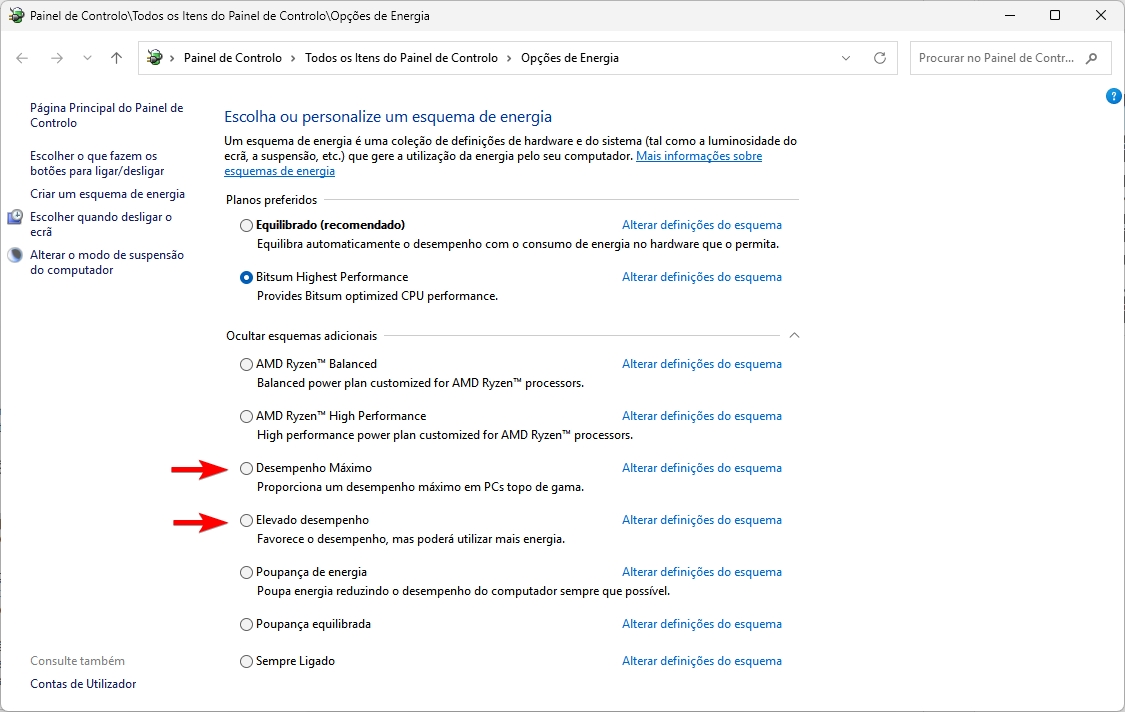Click the blue Help question mark icon
1125x712 pixels.
(1114, 96)
